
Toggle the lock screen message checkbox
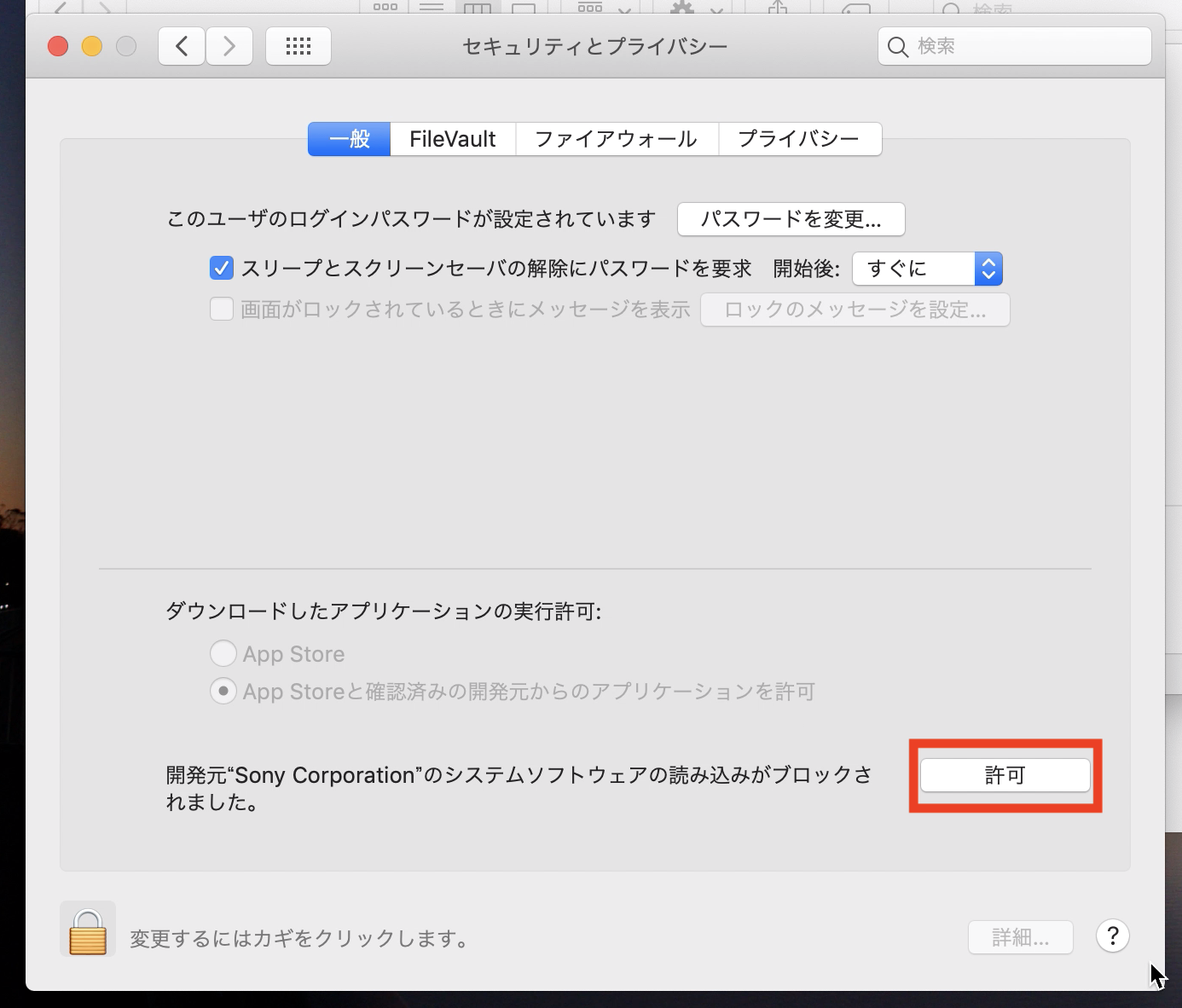(x=222, y=309)
